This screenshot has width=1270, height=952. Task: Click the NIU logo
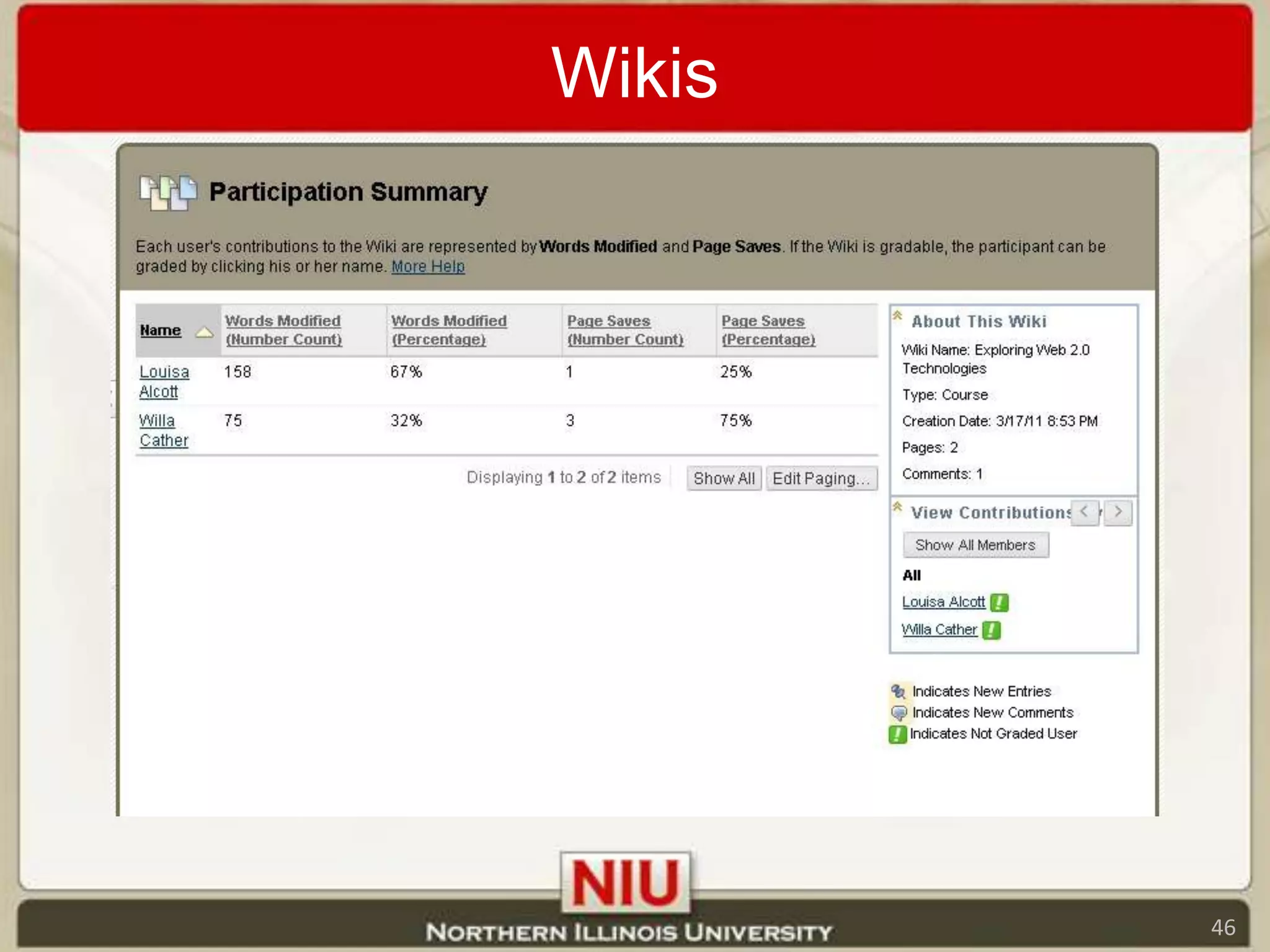click(626, 883)
